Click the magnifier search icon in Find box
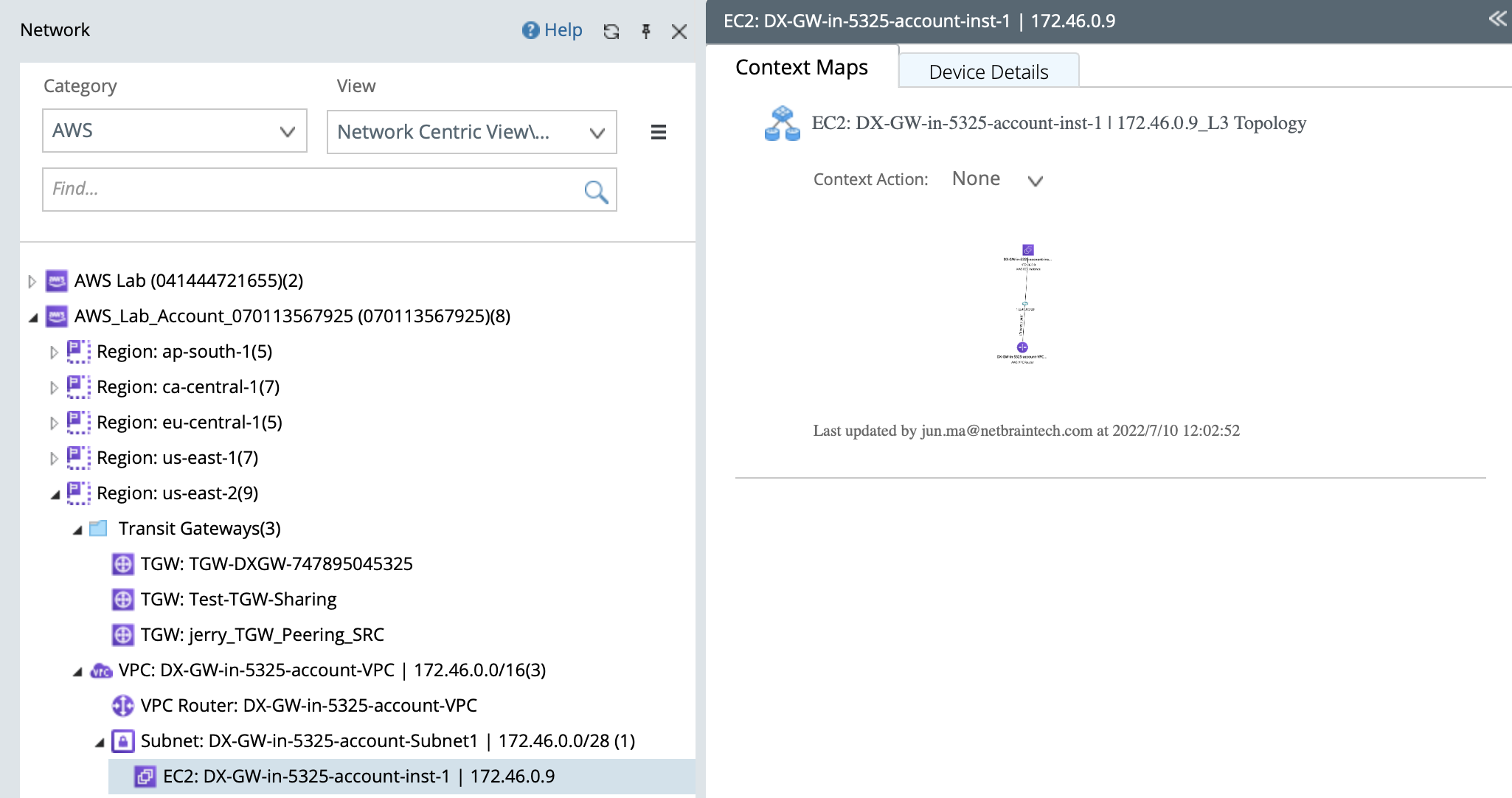This screenshot has width=1512, height=798. point(595,192)
